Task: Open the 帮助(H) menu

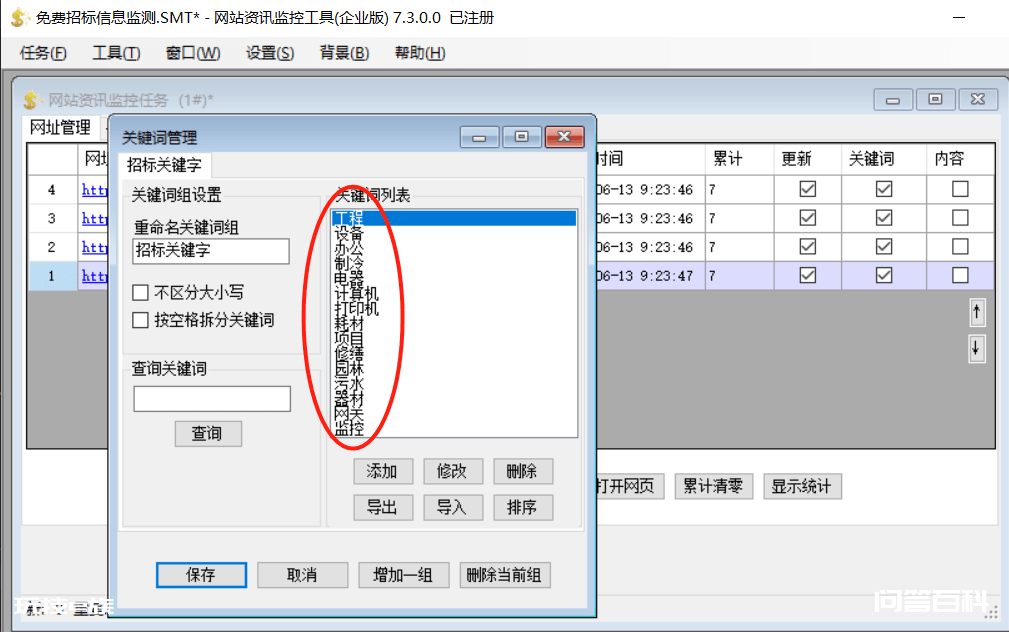Action: click(x=420, y=53)
